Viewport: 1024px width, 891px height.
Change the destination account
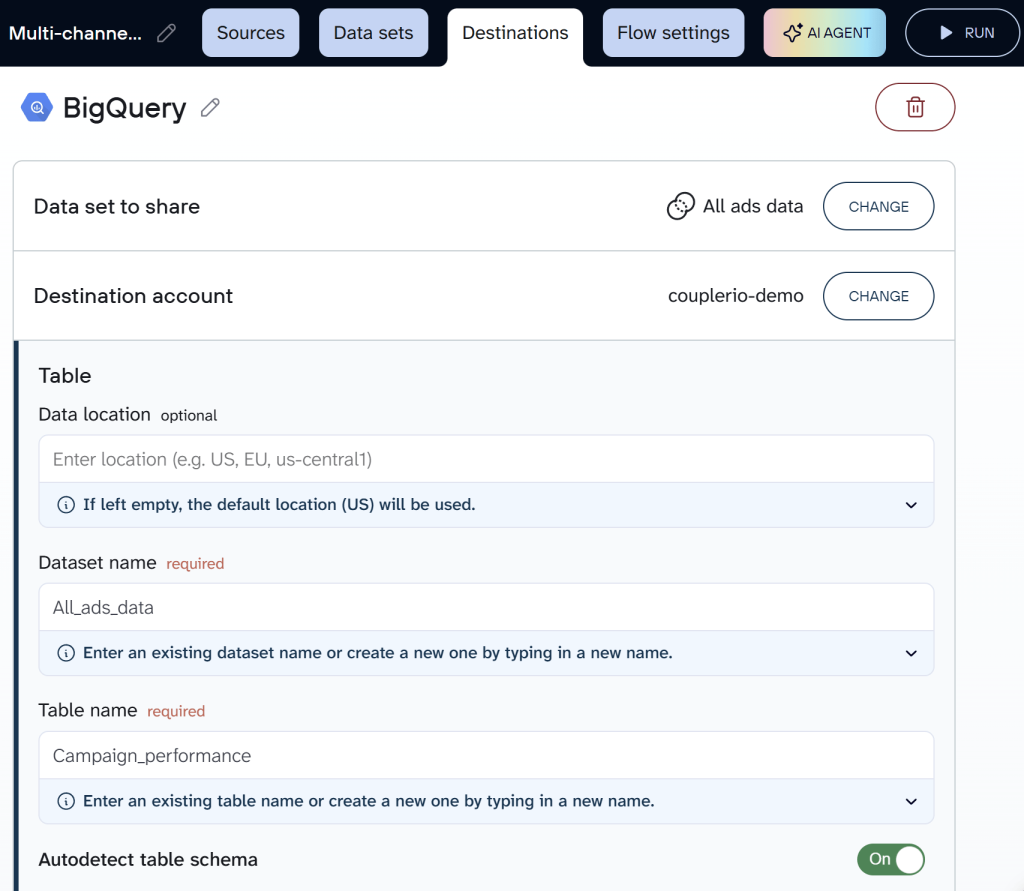pos(878,296)
